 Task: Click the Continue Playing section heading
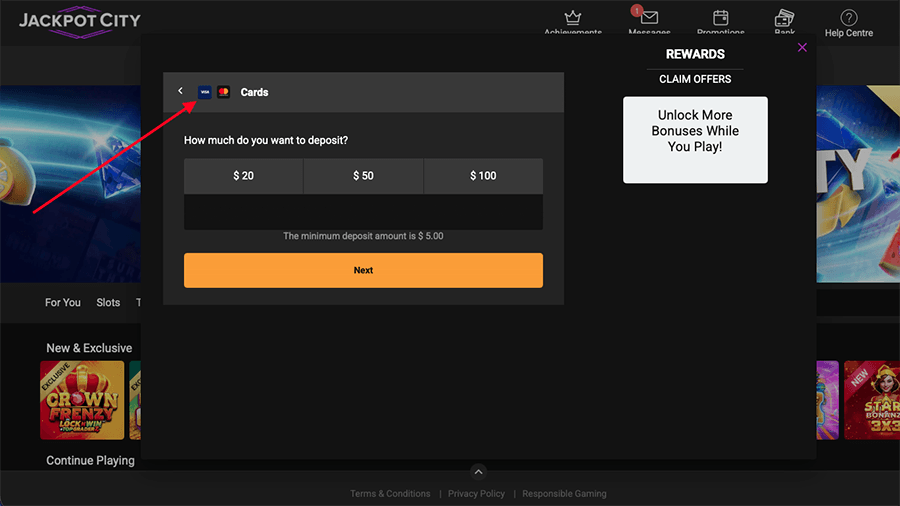tap(90, 461)
